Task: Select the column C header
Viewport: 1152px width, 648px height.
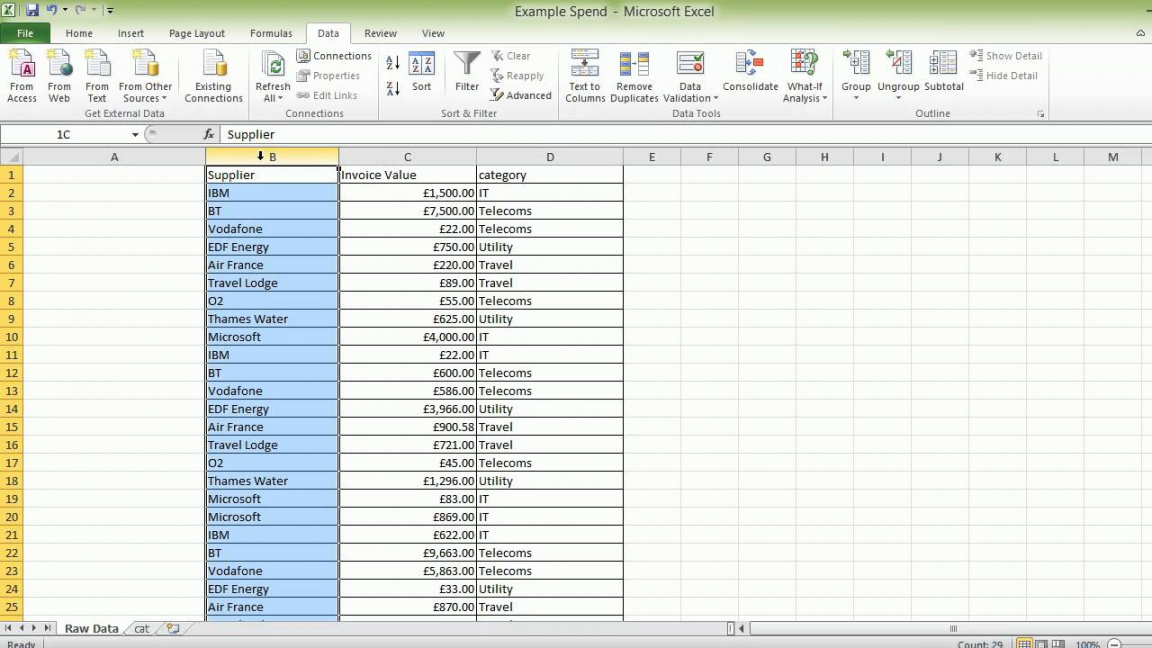Action: (x=407, y=157)
